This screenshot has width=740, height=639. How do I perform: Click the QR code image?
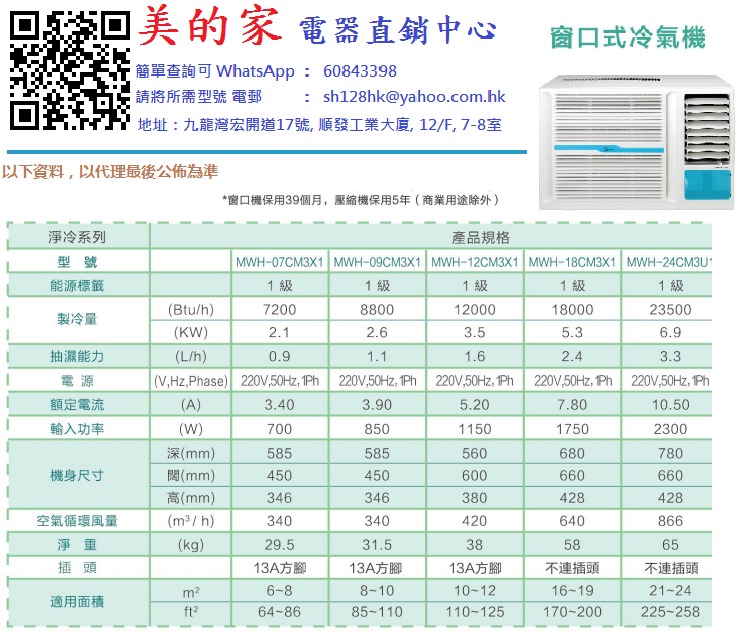[69, 70]
